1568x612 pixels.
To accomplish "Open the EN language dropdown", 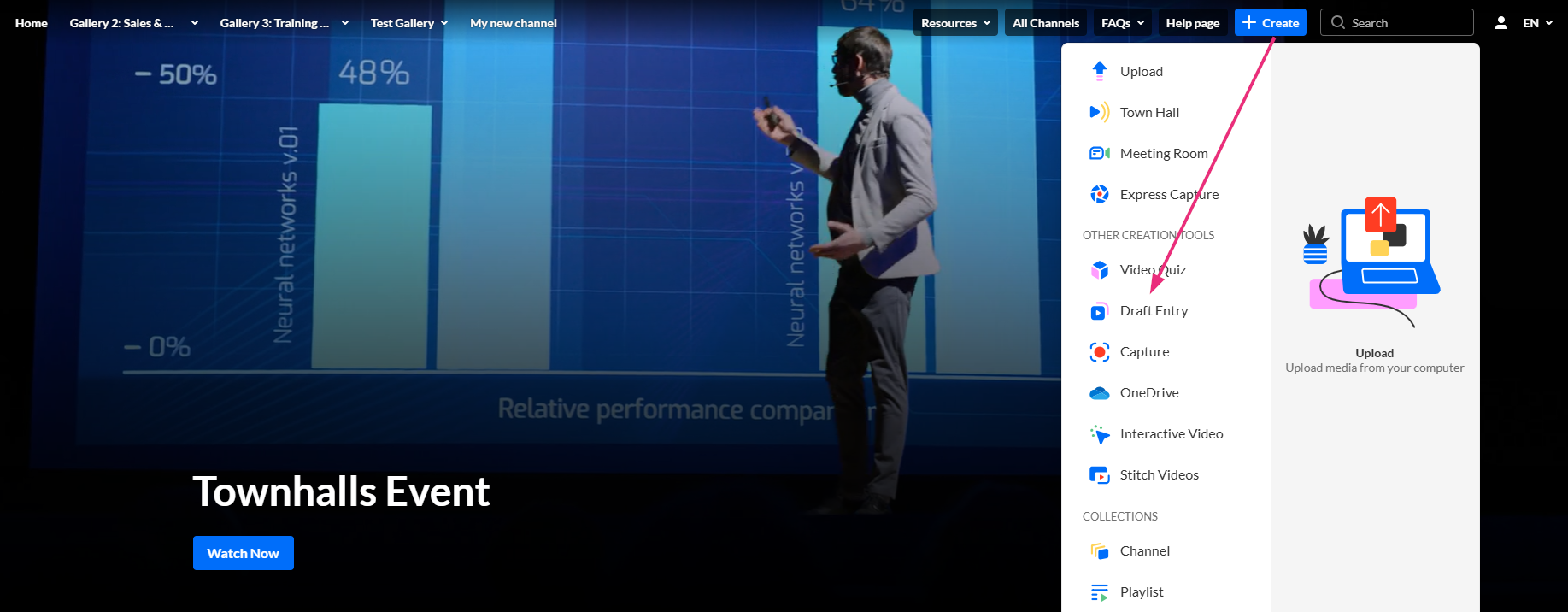I will tap(1537, 23).
